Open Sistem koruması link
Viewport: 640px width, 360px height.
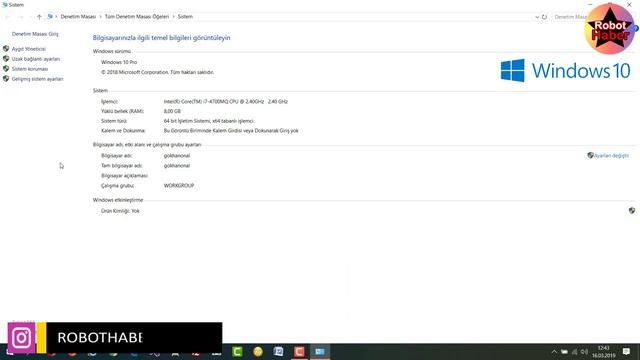(30, 69)
